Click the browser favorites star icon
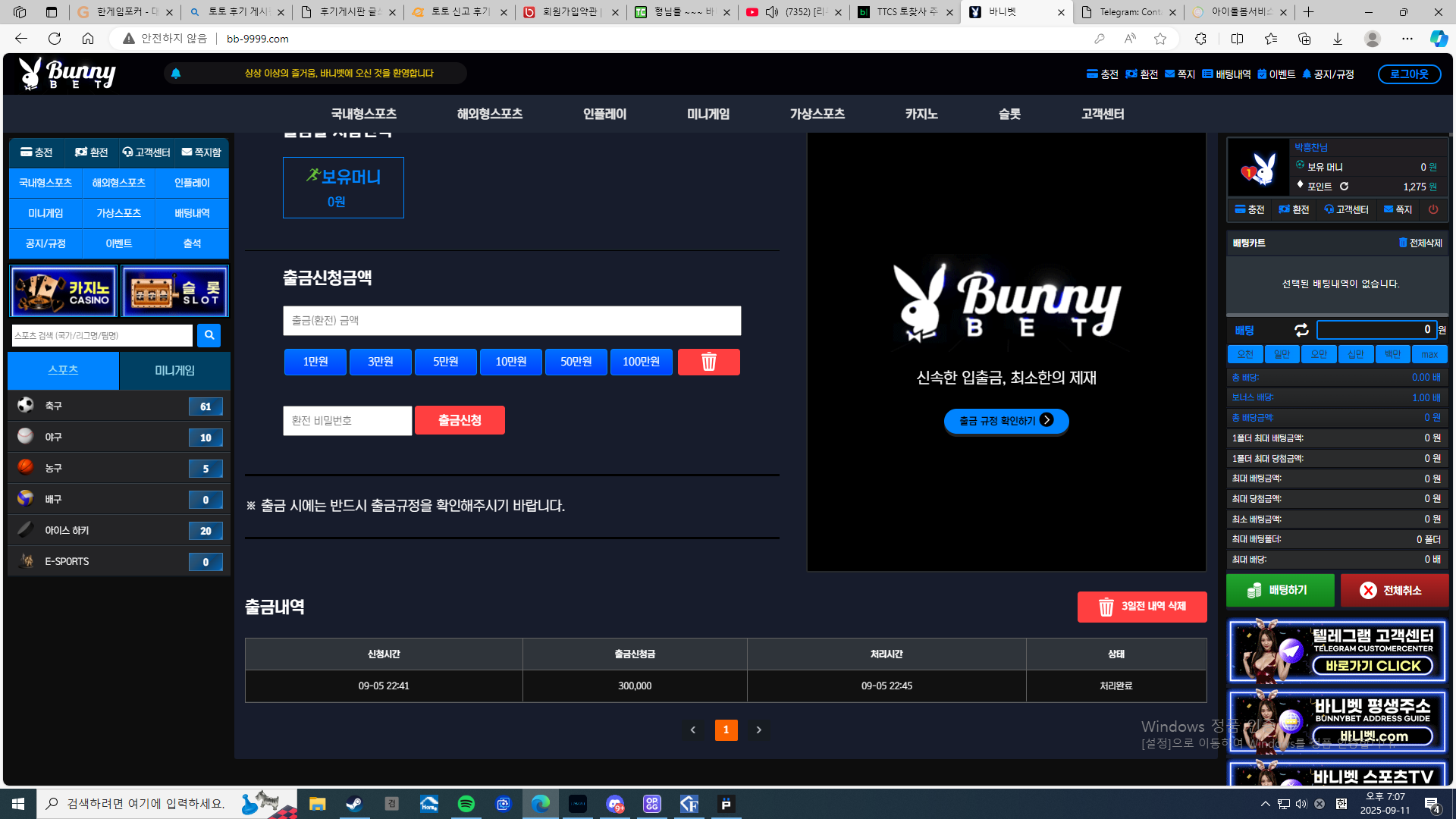This screenshot has height=819, width=1456. pos(1160,39)
